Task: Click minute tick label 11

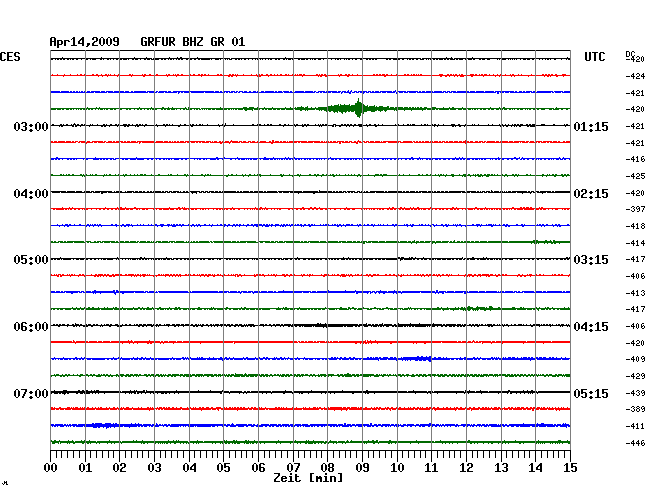Action: pyautogui.click(x=431, y=468)
